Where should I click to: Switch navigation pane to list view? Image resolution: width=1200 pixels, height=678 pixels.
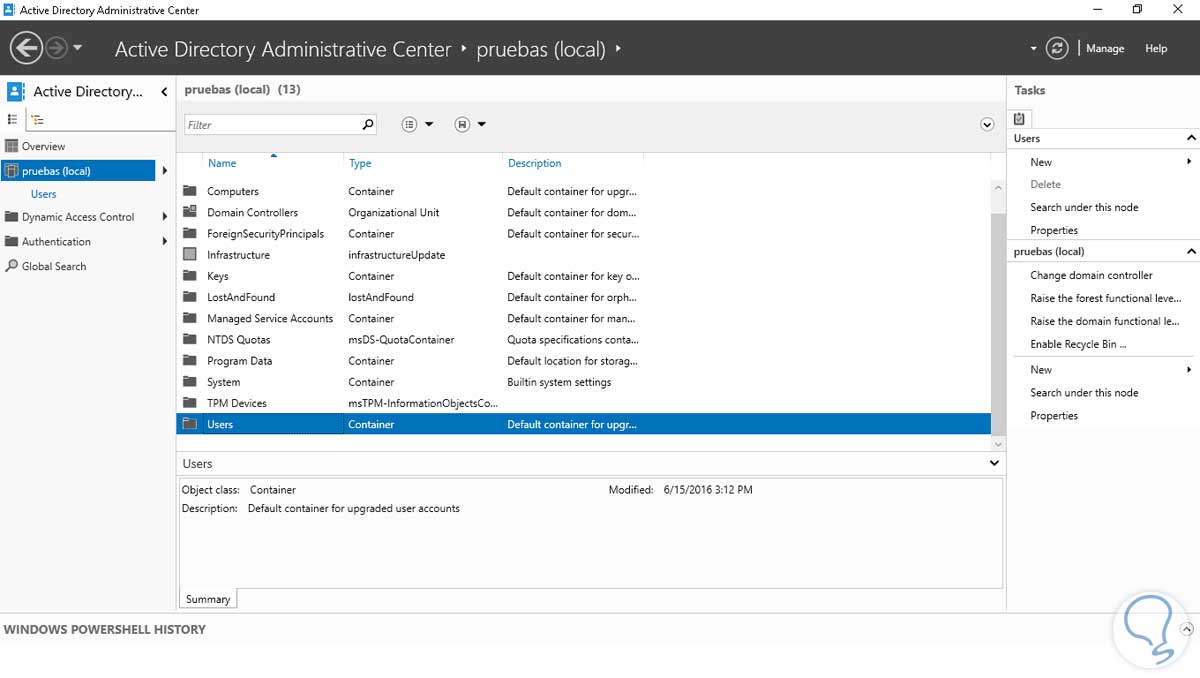13,119
